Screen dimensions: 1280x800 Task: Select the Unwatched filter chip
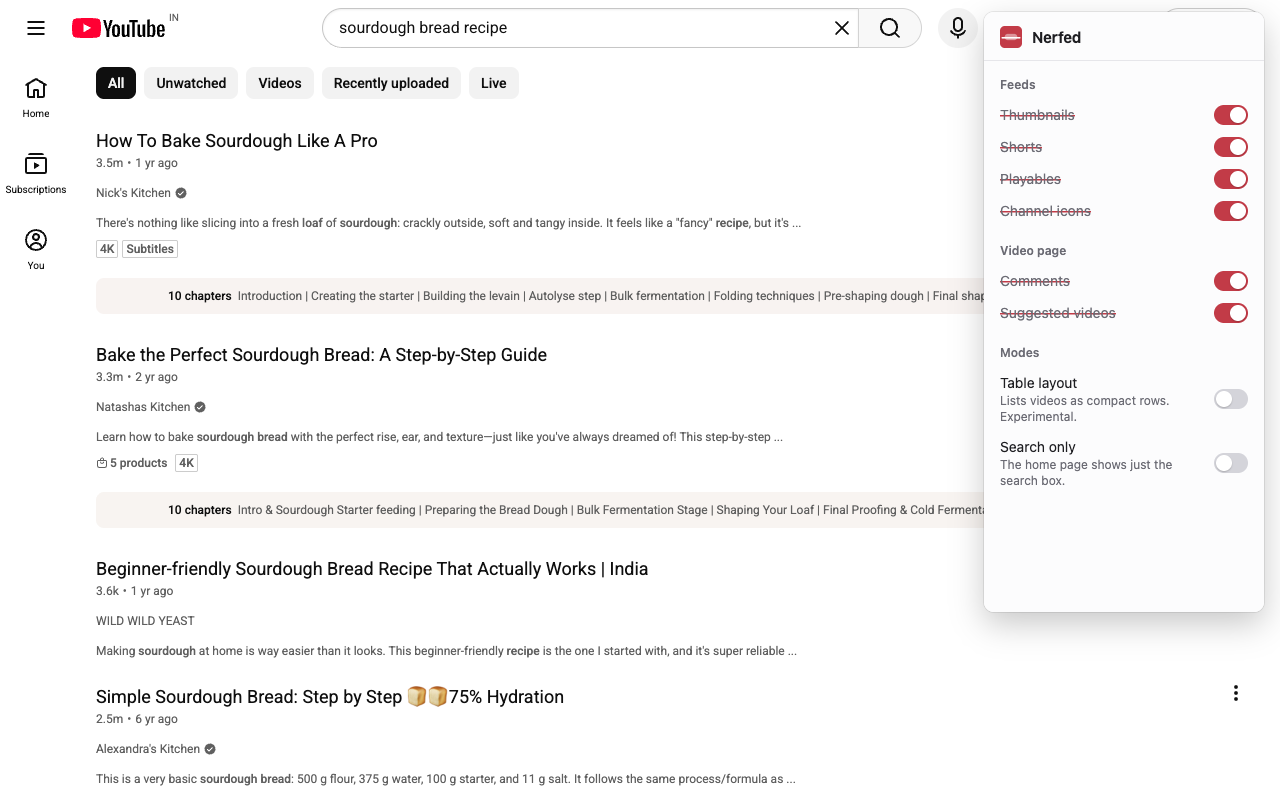191,83
